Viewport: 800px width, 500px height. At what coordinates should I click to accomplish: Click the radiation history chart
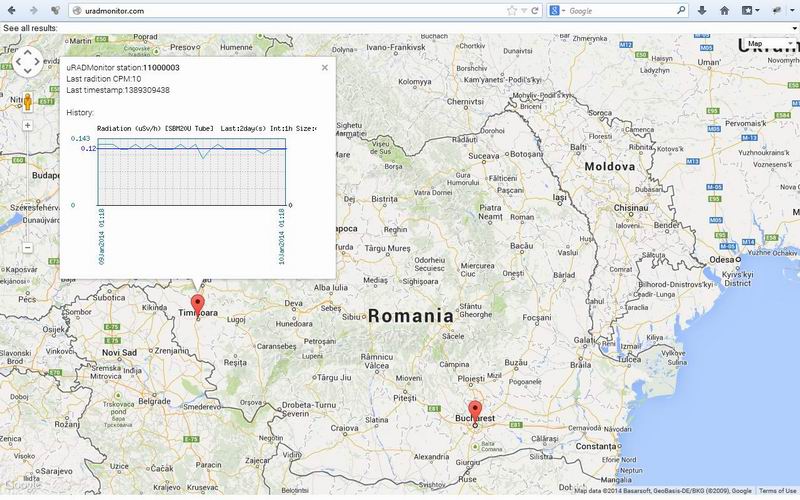point(191,172)
